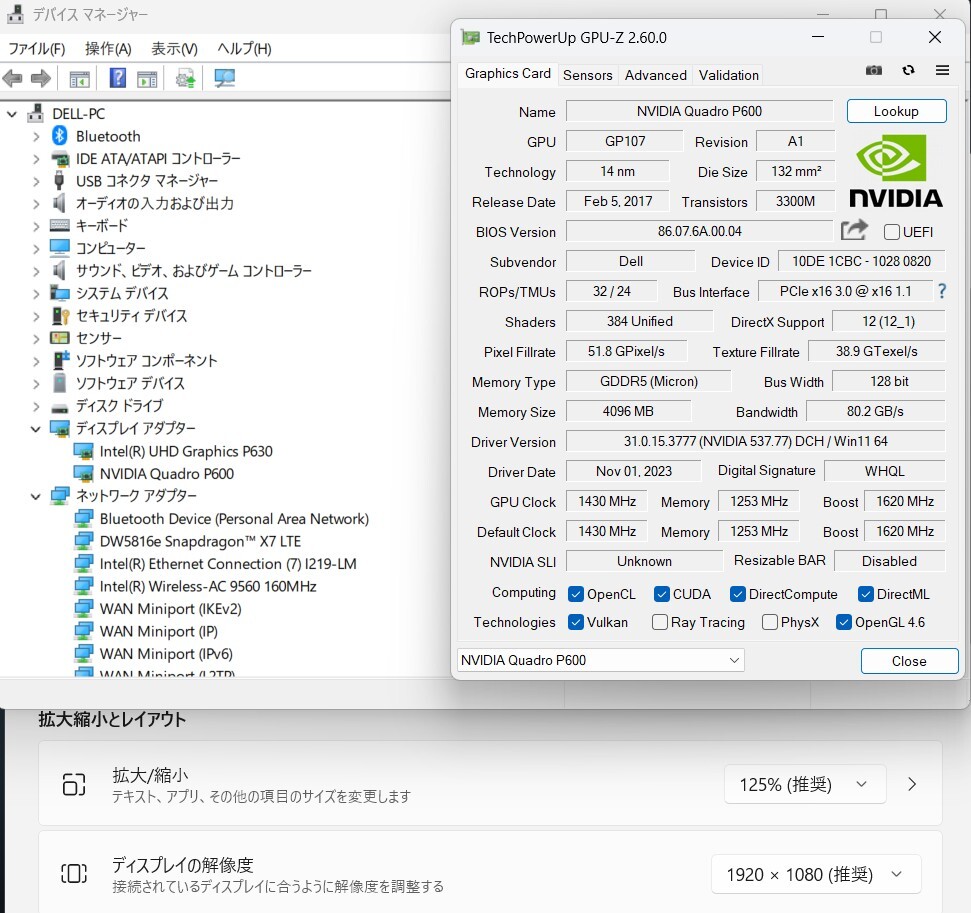
Task: Select WAN Miniport (IKEv2) adapter
Action: [170, 609]
